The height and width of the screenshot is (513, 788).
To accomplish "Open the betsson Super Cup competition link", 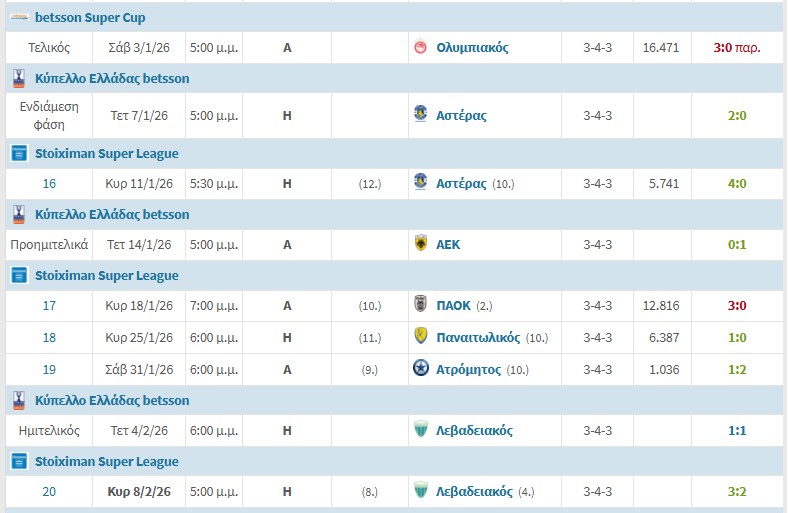I will pos(90,17).
